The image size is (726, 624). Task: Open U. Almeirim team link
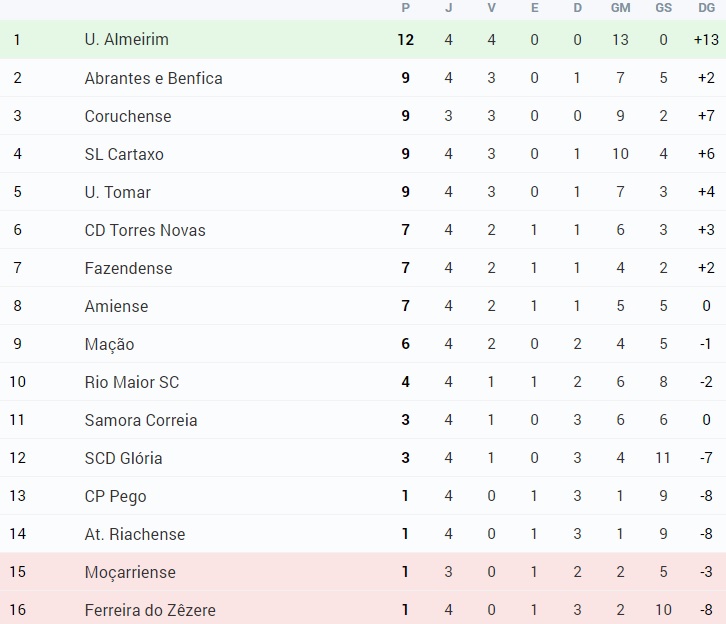(126, 39)
